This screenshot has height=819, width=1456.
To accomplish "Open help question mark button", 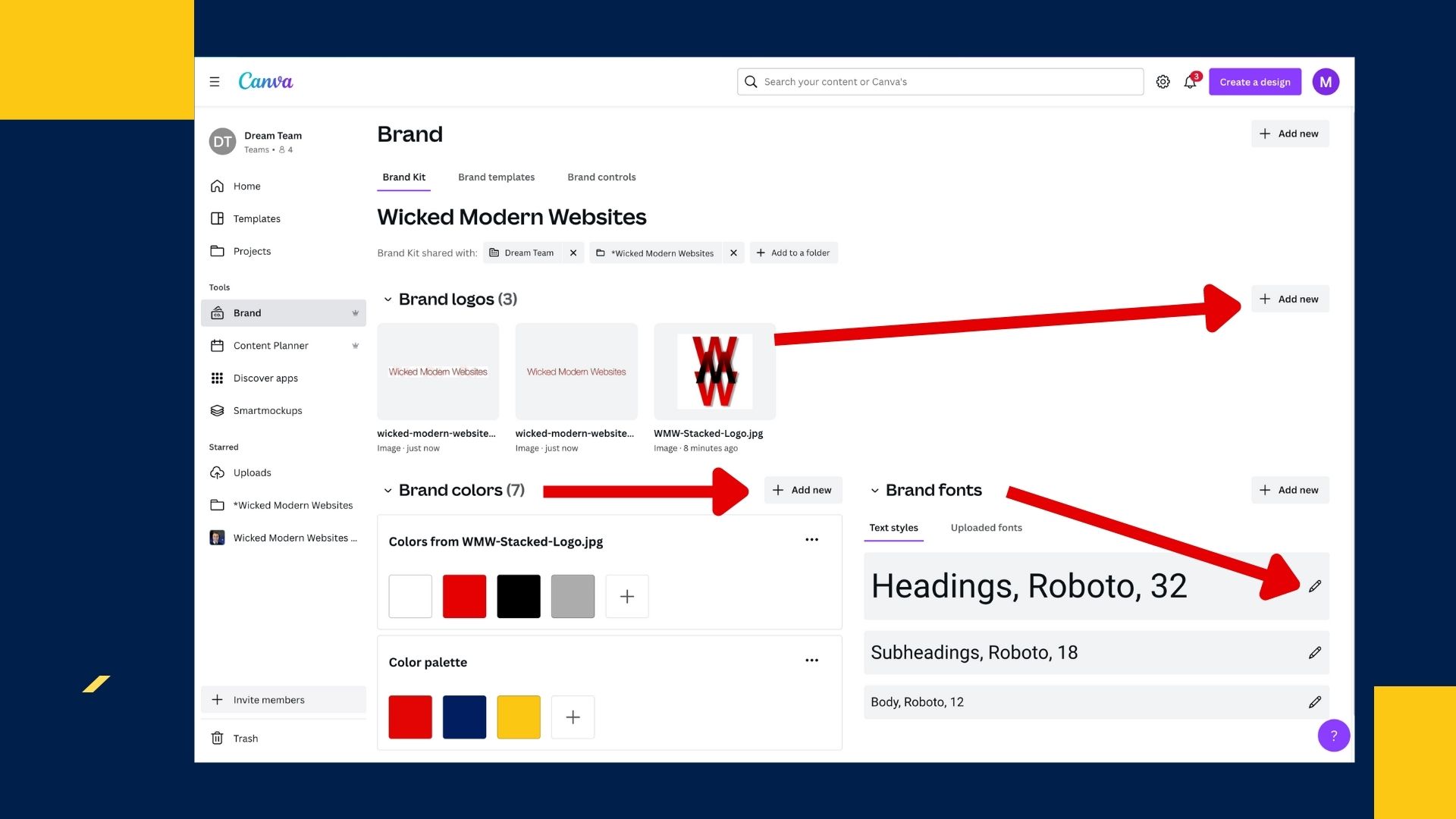I will click(x=1334, y=736).
